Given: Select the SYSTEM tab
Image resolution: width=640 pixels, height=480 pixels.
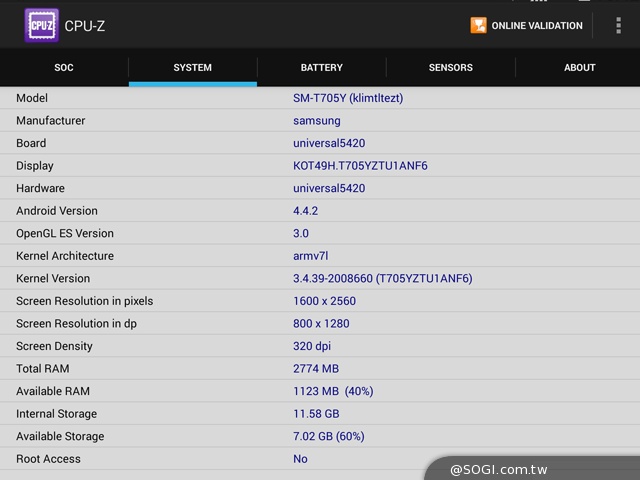Looking at the screenshot, I should [192, 68].
